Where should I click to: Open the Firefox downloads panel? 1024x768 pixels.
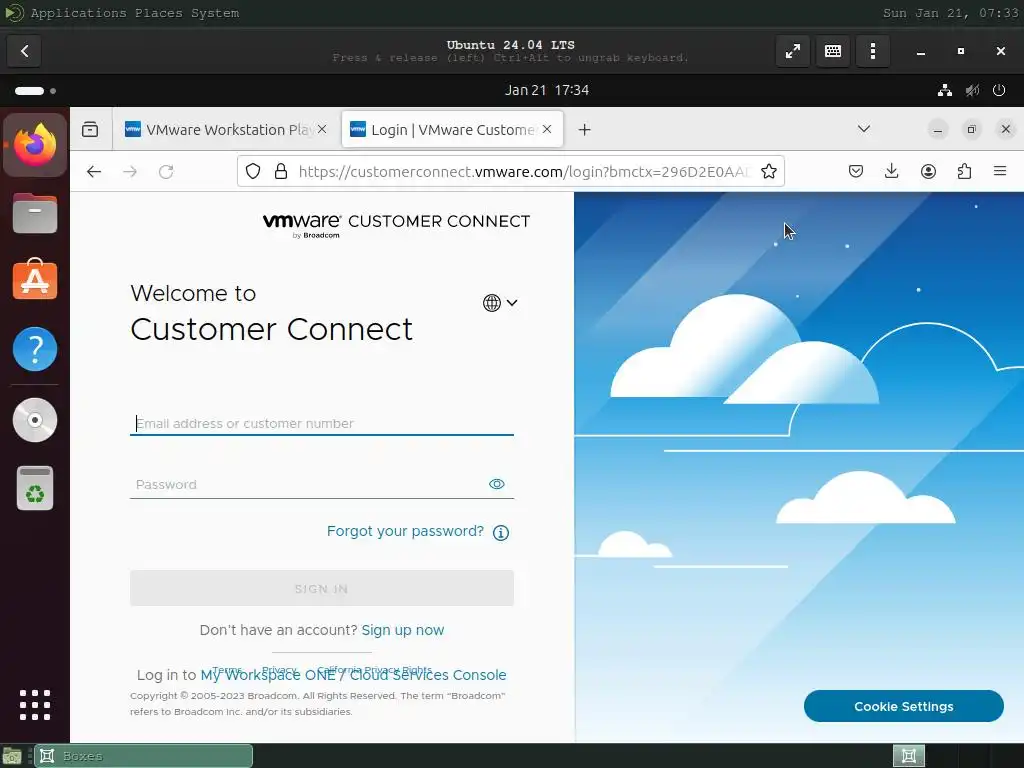pyautogui.click(x=891, y=172)
